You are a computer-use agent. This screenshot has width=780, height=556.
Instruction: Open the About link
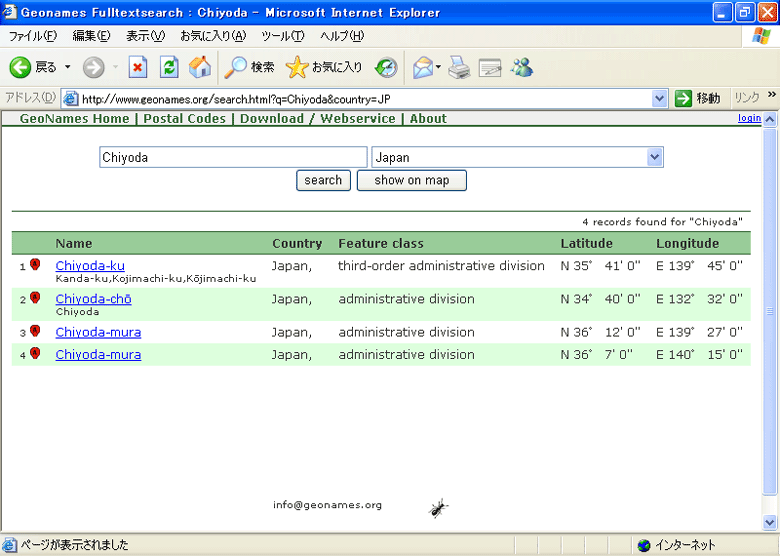pyautogui.click(x=428, y=119)
